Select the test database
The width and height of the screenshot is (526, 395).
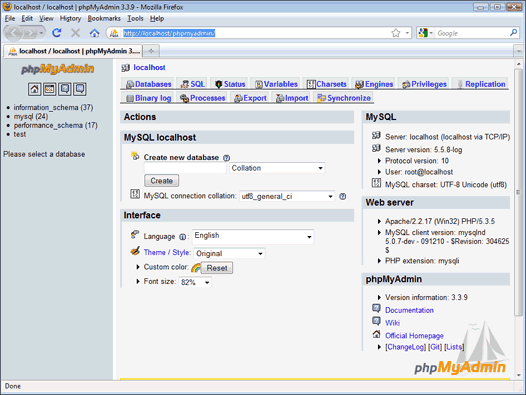[x=19, y=134]
